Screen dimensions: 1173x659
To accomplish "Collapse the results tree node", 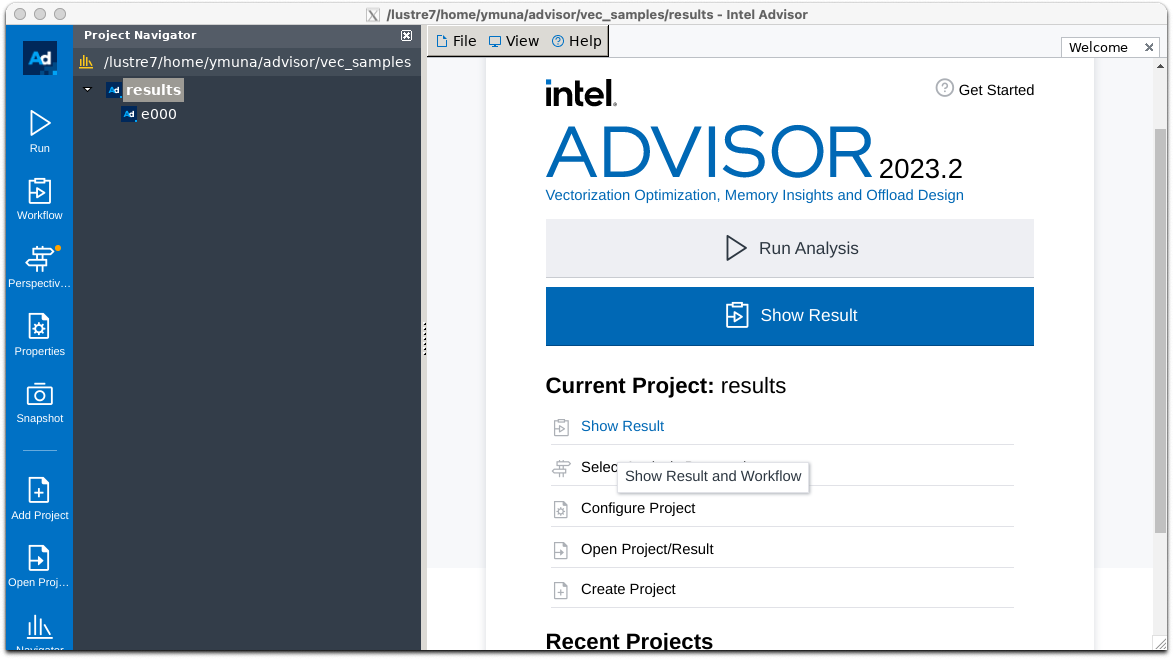I will [x=88, y=89].
